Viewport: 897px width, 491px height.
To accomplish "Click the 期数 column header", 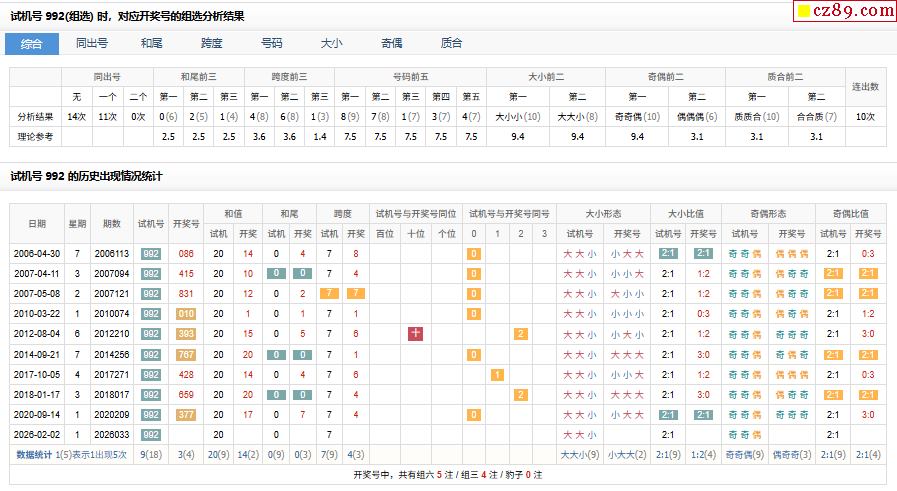I will pyautogui.click(x=112, y=223).
